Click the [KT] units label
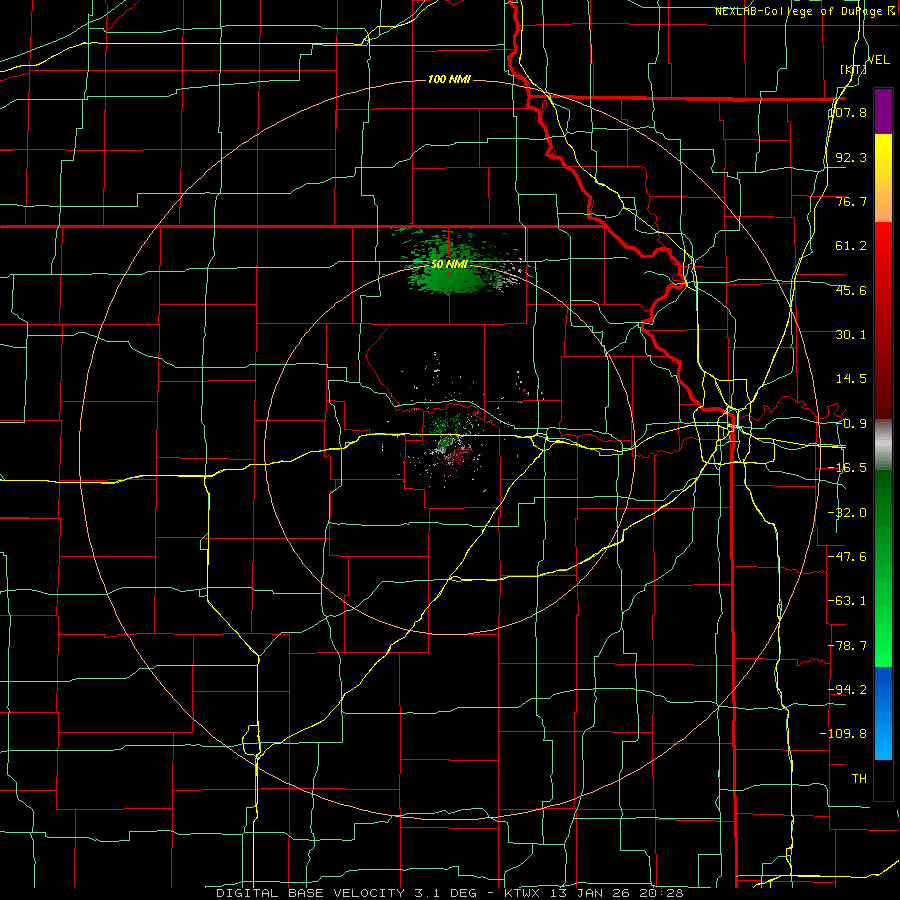The image size is (900, 900). point(854,69)
